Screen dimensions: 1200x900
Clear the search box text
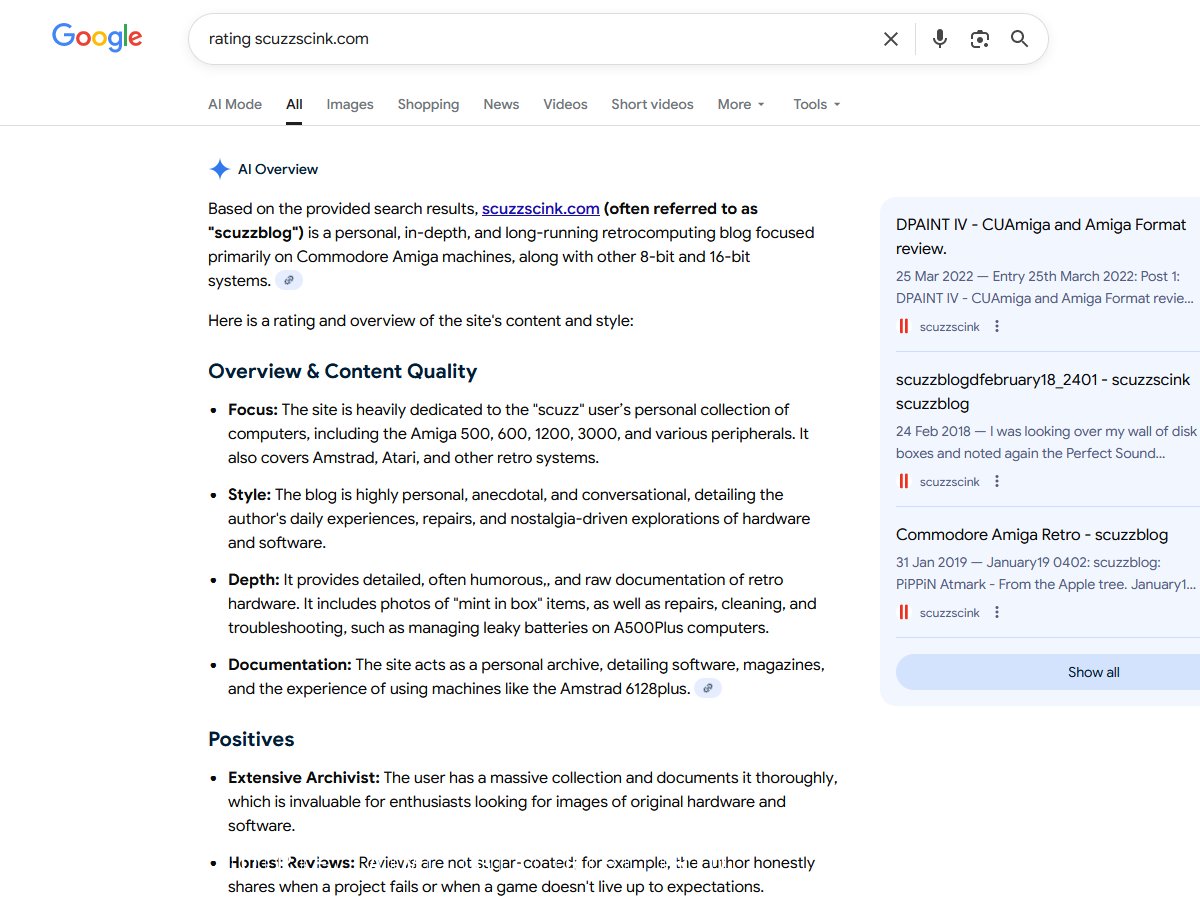pyautogui.click(x=890, y=39)
